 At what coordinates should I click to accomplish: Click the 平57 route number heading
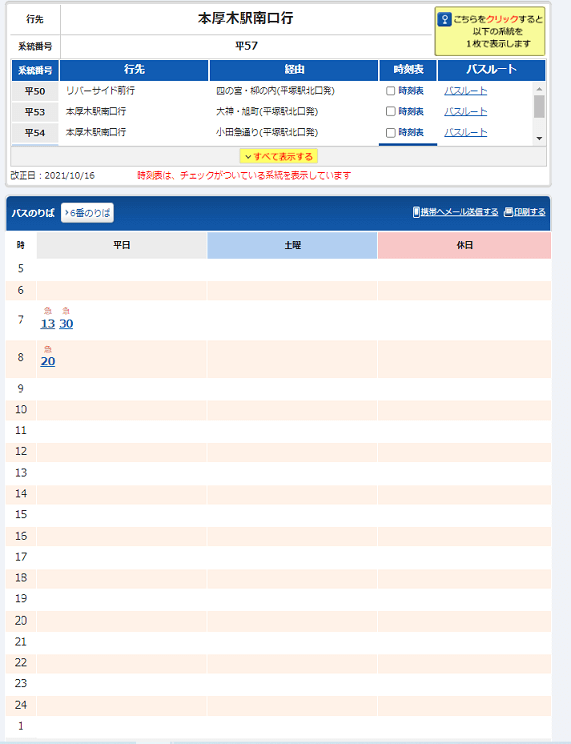246,46
